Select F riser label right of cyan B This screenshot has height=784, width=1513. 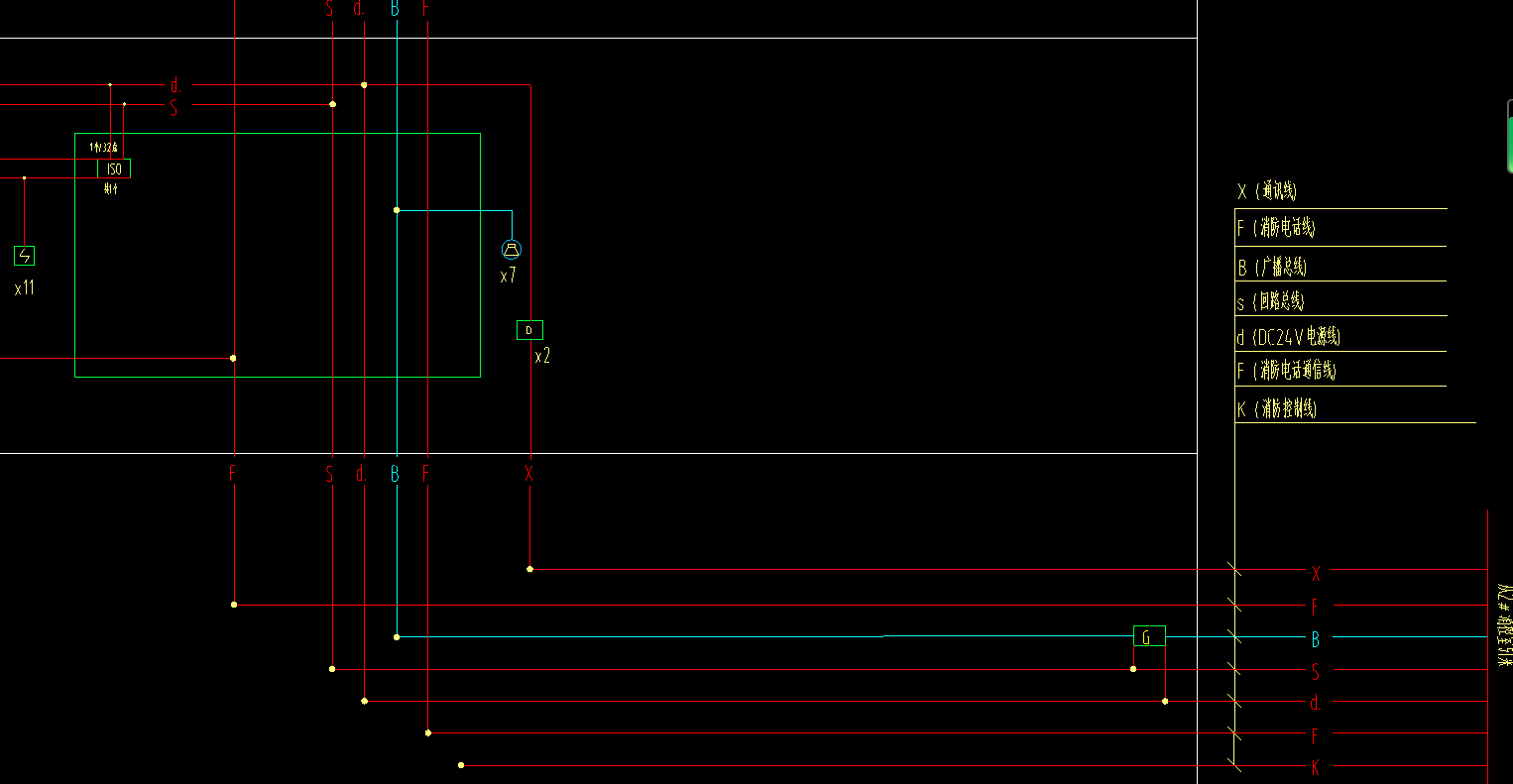[426, 474]
